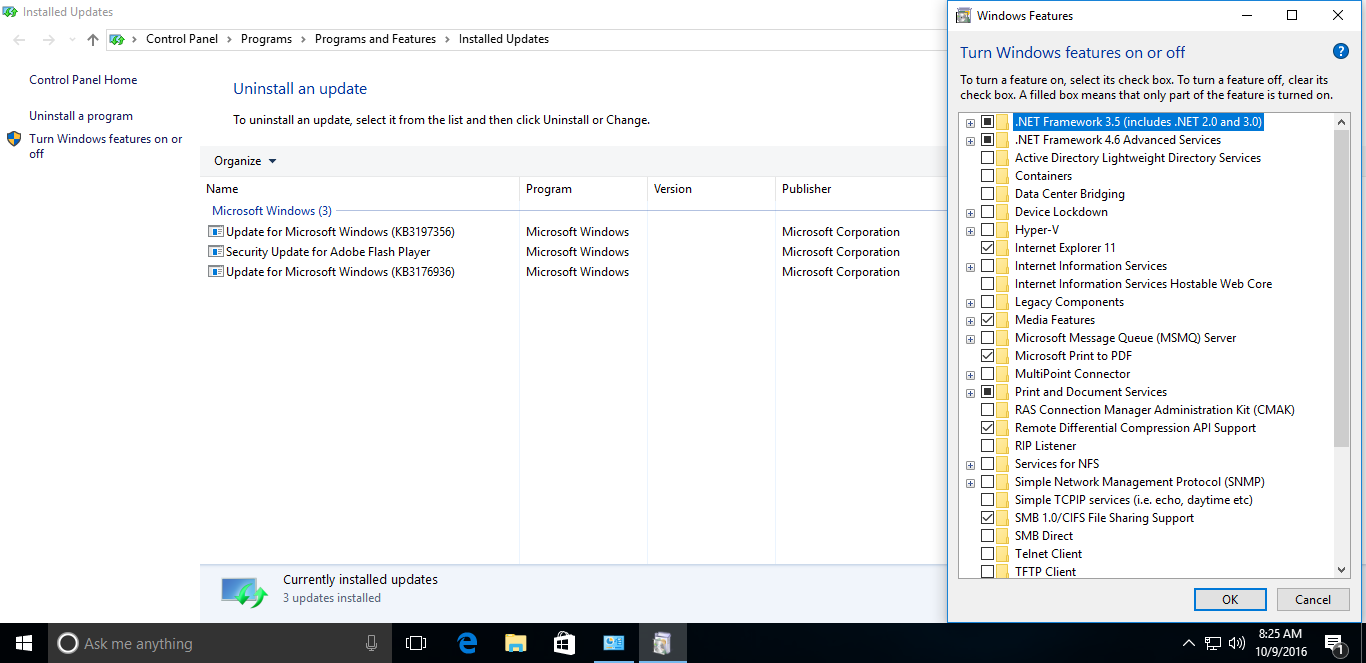
Task: Click the back arrow in Installed Updates
Action: tap(20, 40)
